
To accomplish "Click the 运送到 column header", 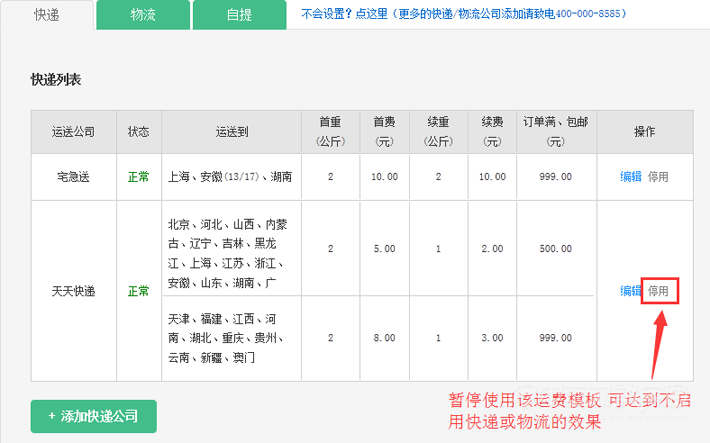I will pyautogui.click(x=232, y=132).
